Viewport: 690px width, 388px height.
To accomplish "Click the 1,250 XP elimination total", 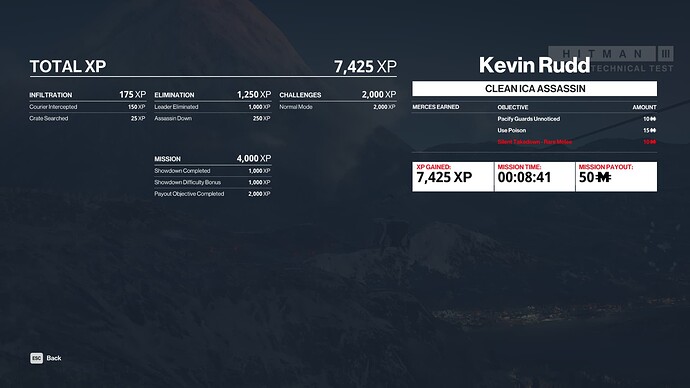I will tap(254, 95).
